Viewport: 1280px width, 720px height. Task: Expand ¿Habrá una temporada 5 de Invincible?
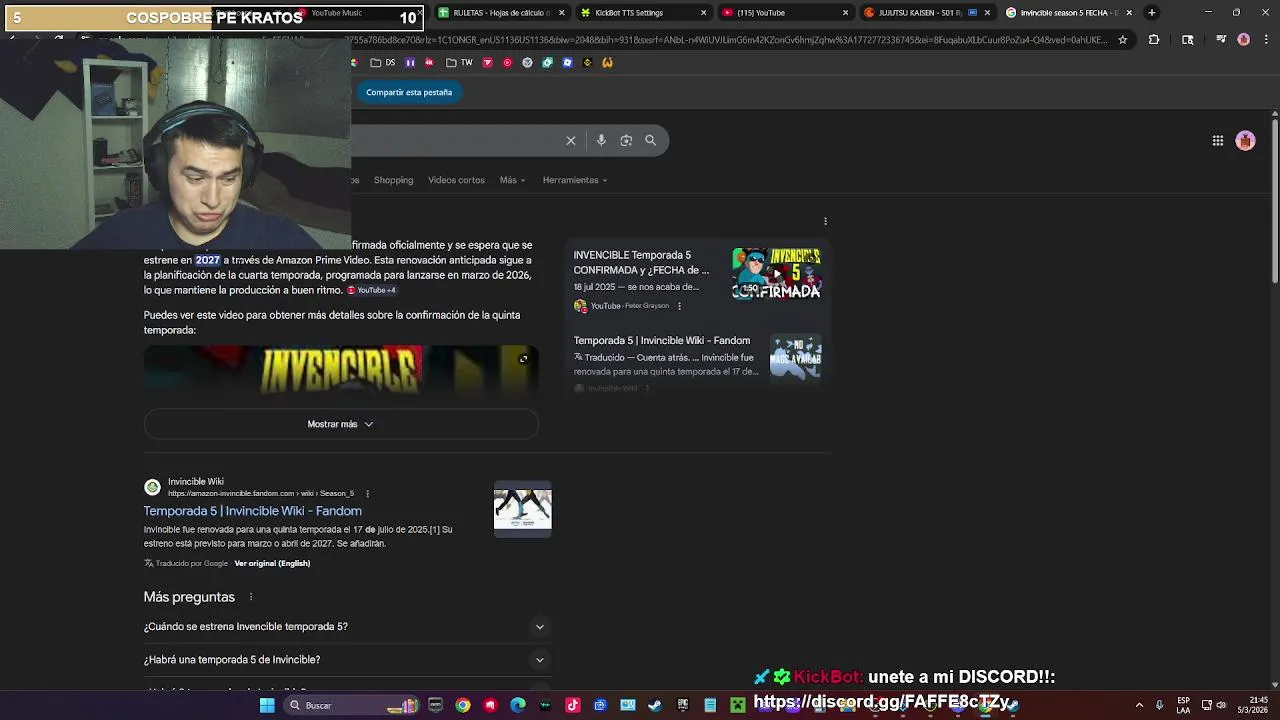click(346, 660)
